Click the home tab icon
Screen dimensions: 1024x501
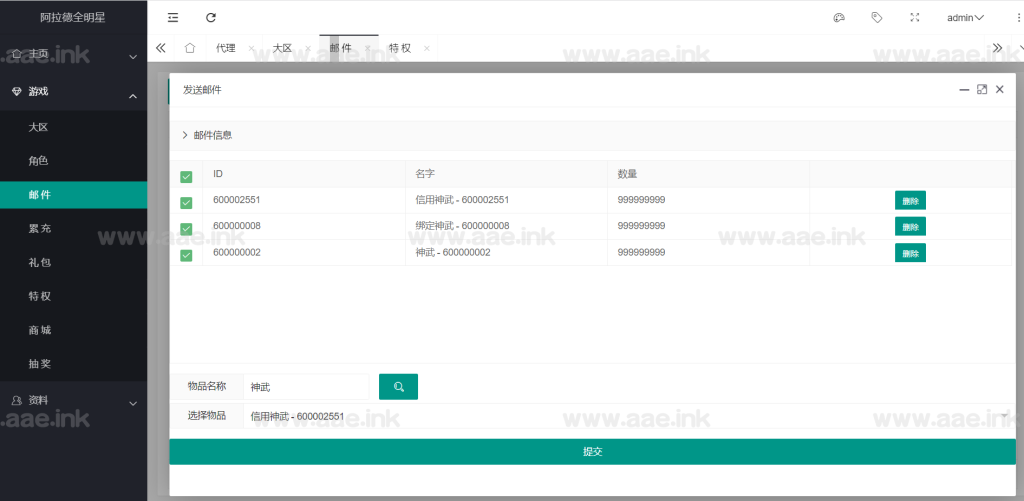click(190, 48)
